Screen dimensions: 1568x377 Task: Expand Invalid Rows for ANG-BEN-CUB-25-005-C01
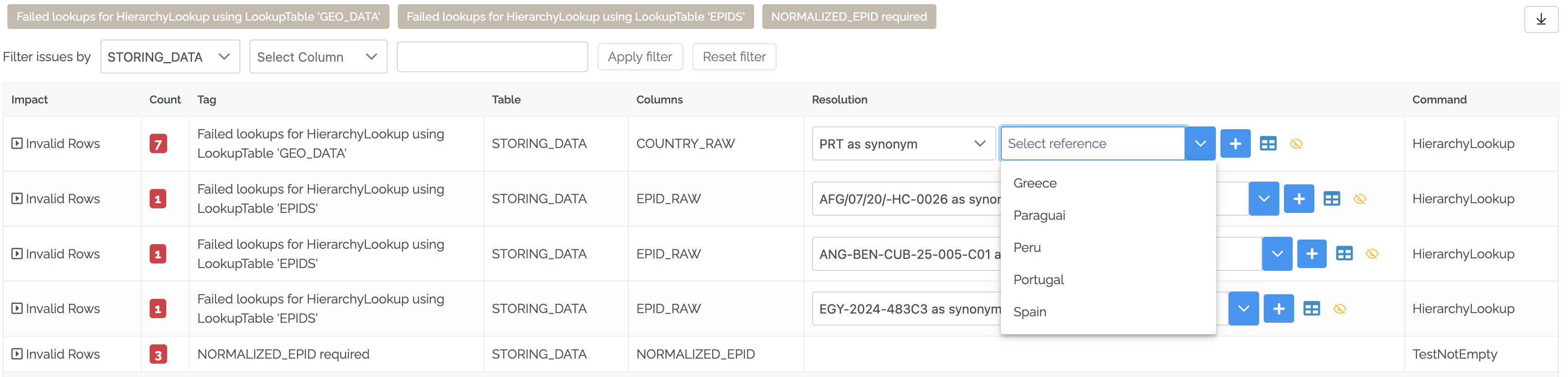[17, 254]
